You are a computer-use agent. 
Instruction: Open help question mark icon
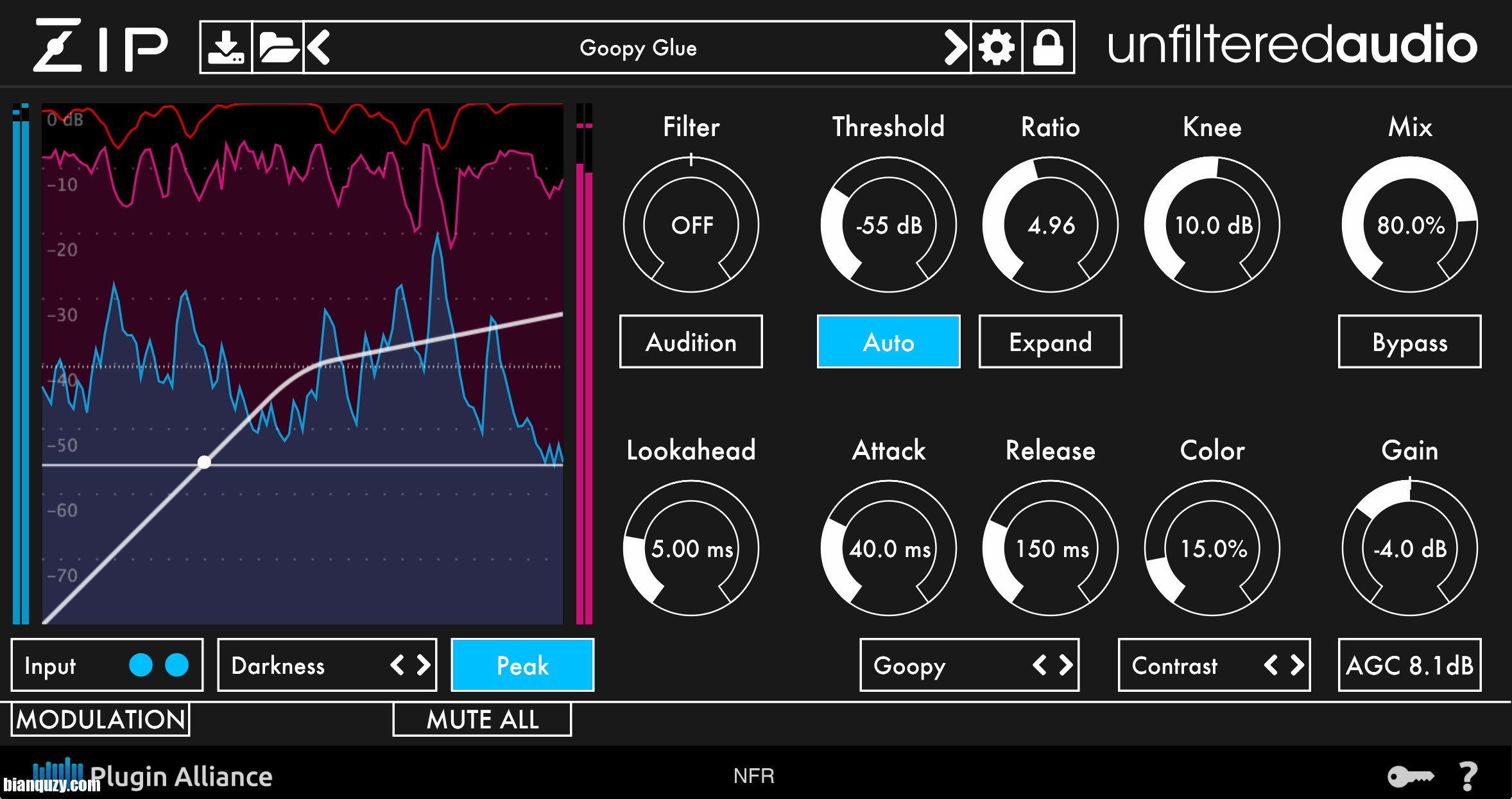[x=1468, y=777]
